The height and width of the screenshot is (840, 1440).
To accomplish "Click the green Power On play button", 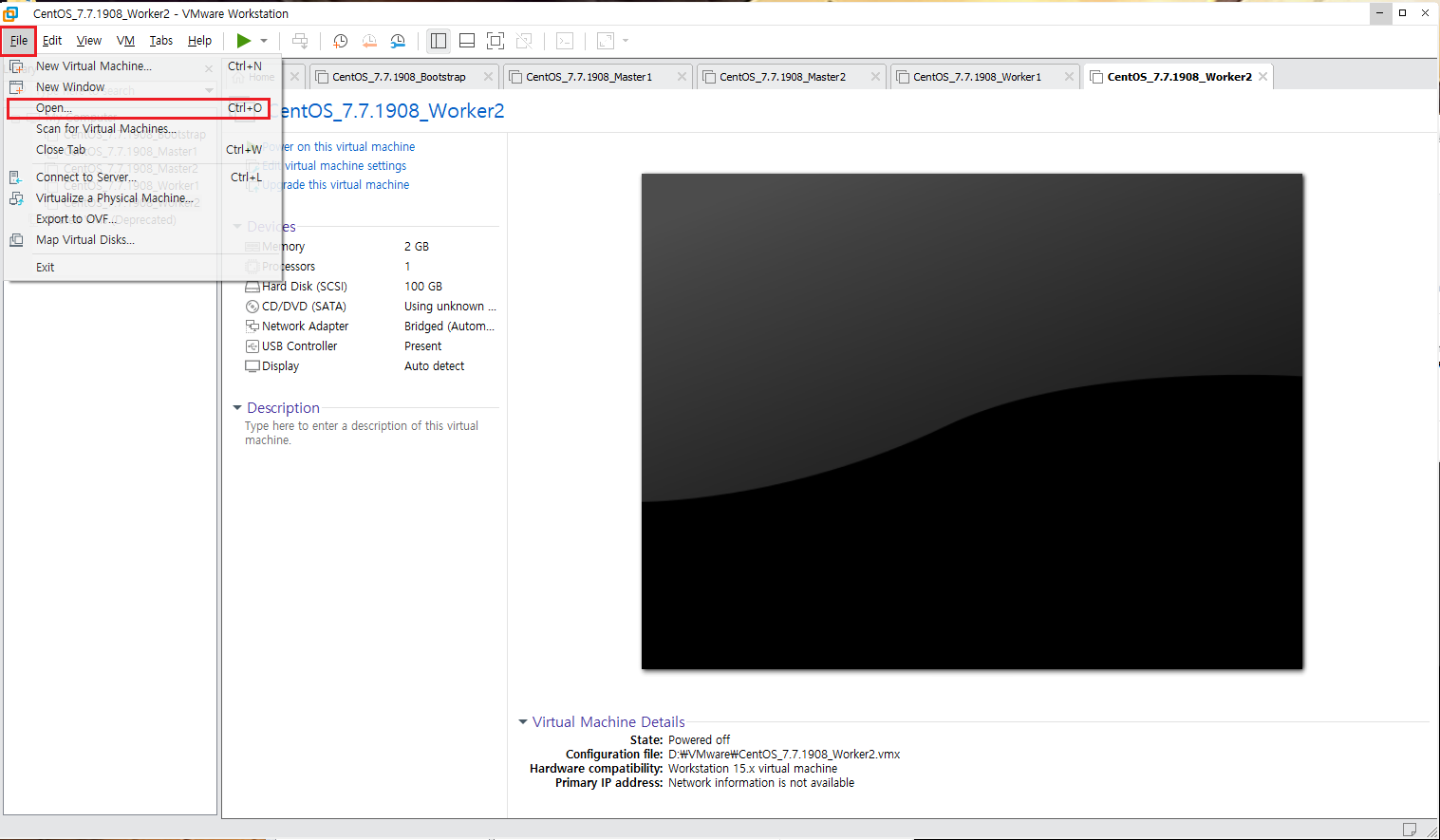I will point(244,41).
